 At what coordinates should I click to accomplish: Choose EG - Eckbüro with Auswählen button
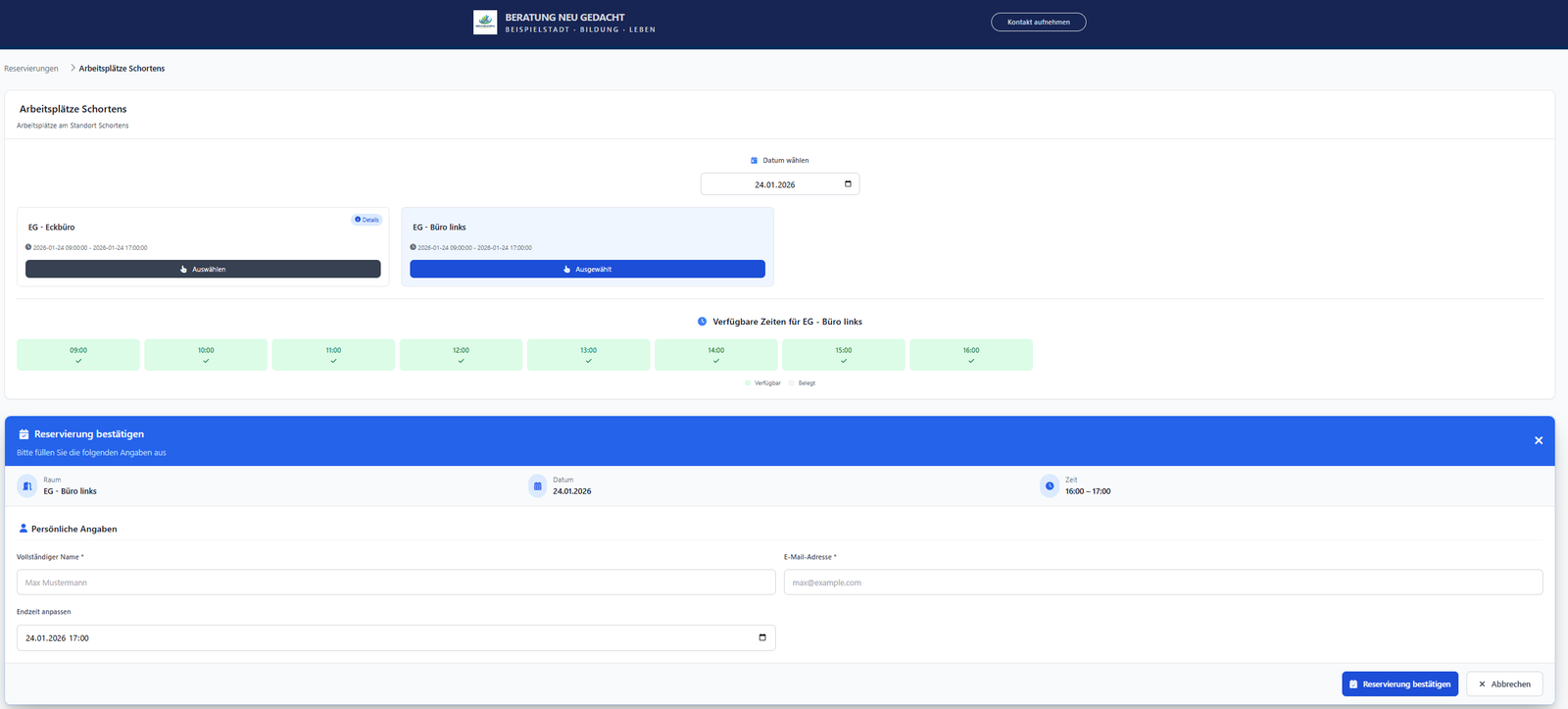point(203,269)
